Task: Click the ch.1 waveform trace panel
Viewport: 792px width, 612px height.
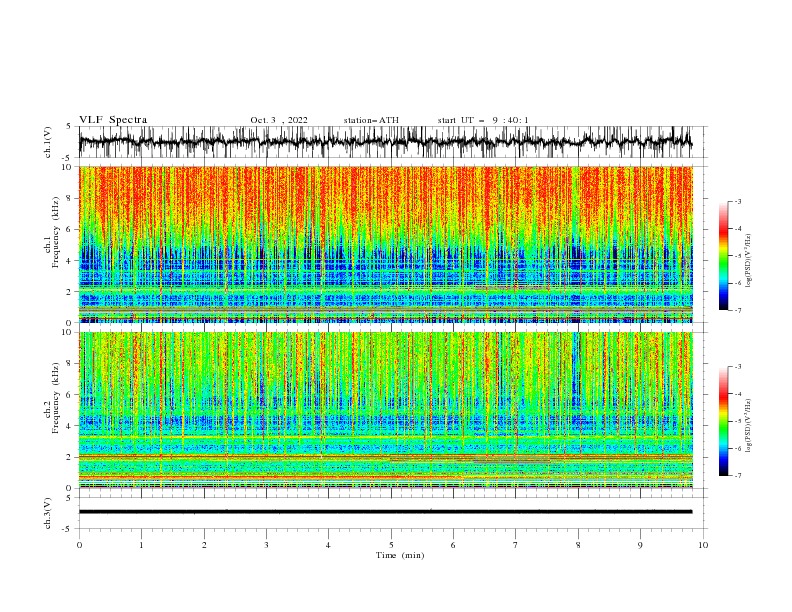Action: coord(391,142)
